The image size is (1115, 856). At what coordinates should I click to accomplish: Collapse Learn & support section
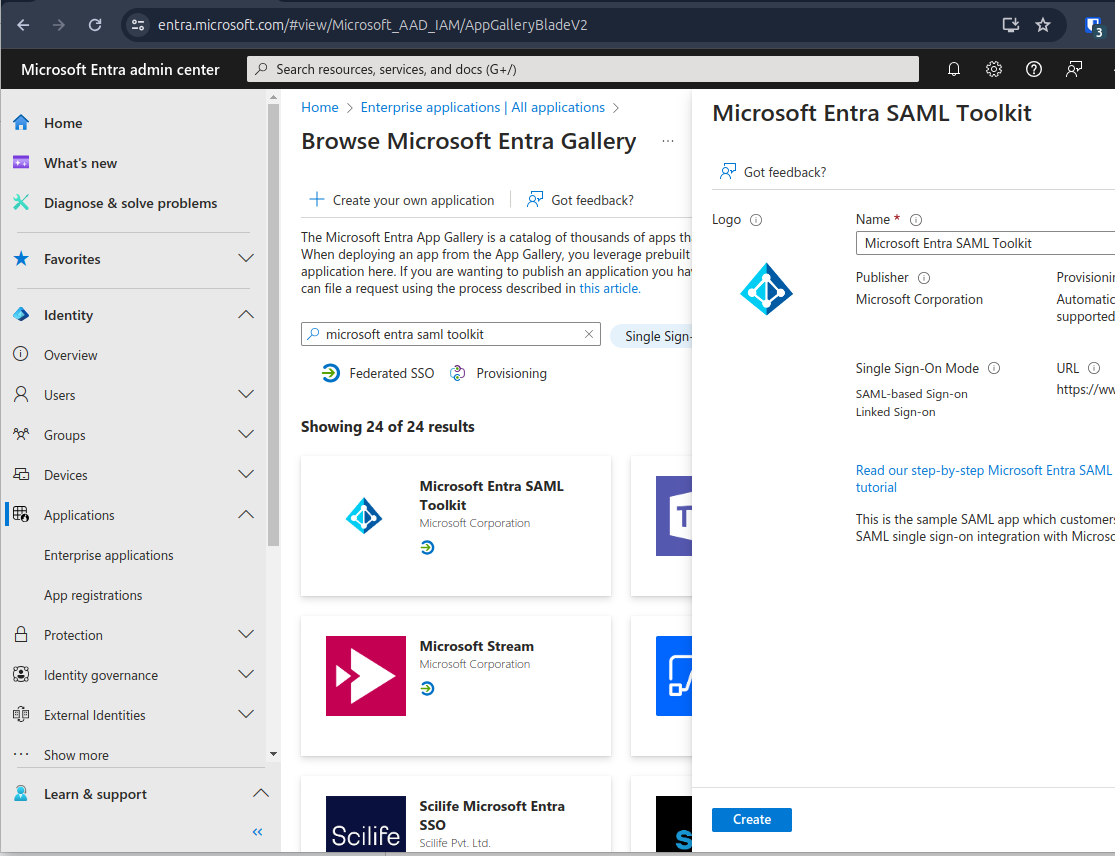click(261, 793)
